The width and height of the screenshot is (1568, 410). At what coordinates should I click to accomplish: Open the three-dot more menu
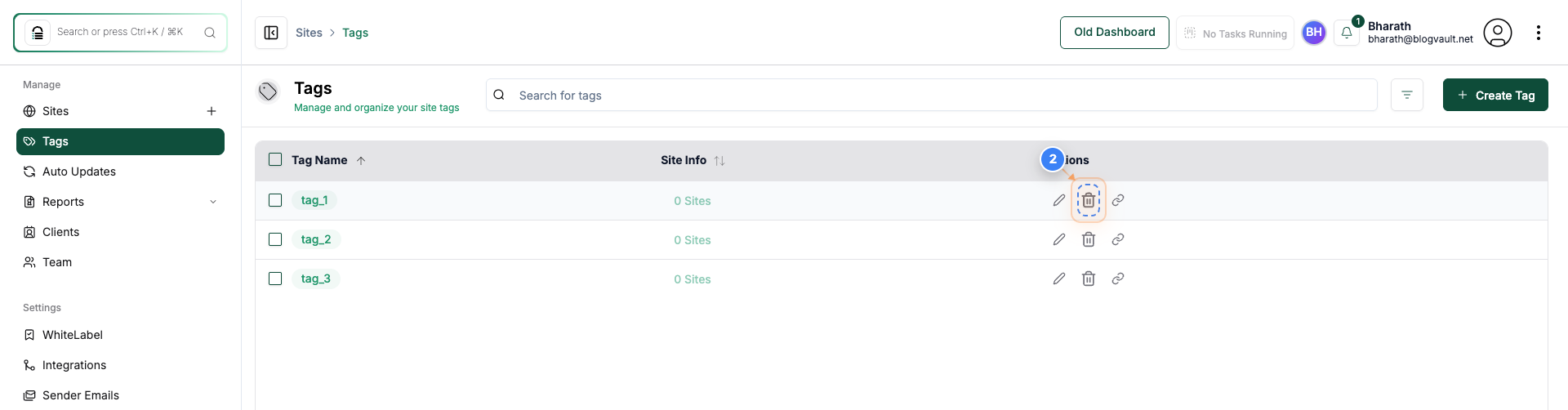click(1539, 33)
